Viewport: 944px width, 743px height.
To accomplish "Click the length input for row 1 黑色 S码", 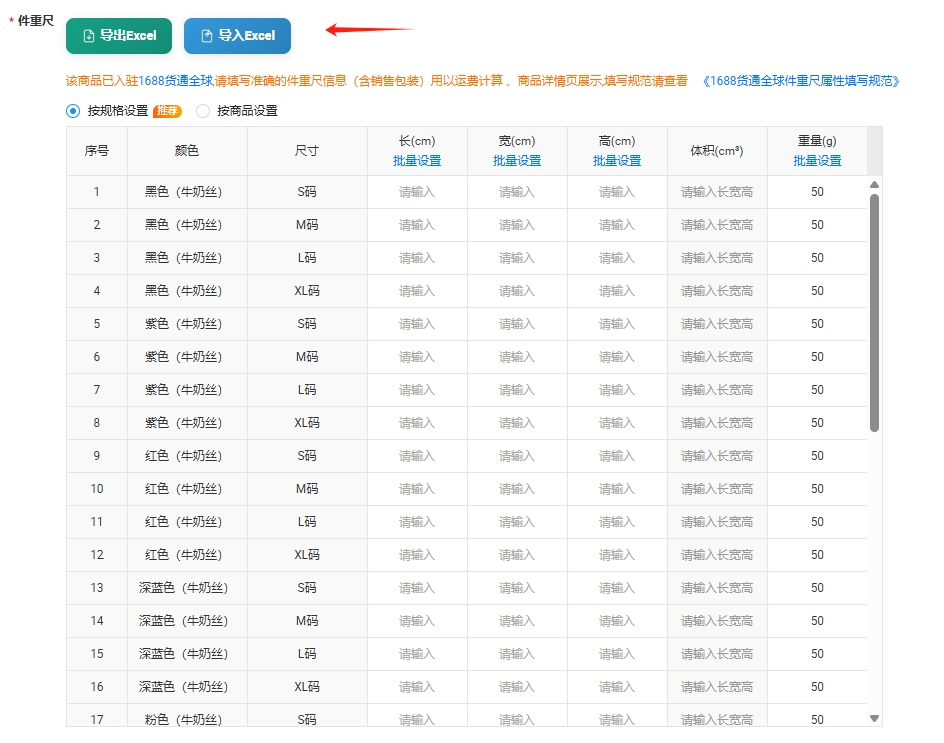I will (x=417, y=191).
